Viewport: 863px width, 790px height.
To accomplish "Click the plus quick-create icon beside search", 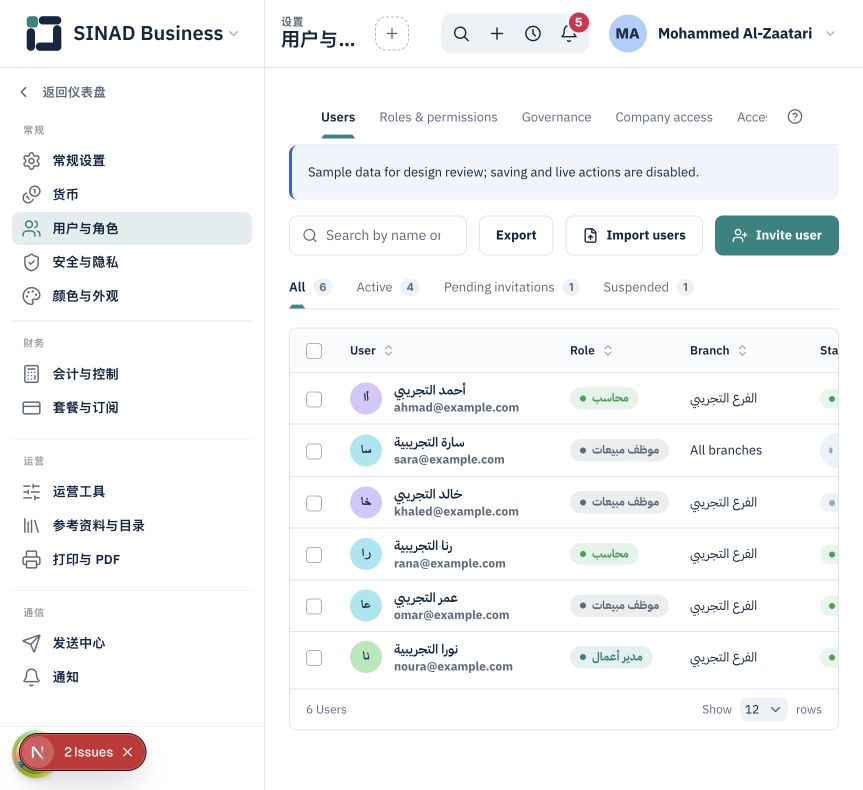I will [x=496, y=34].
